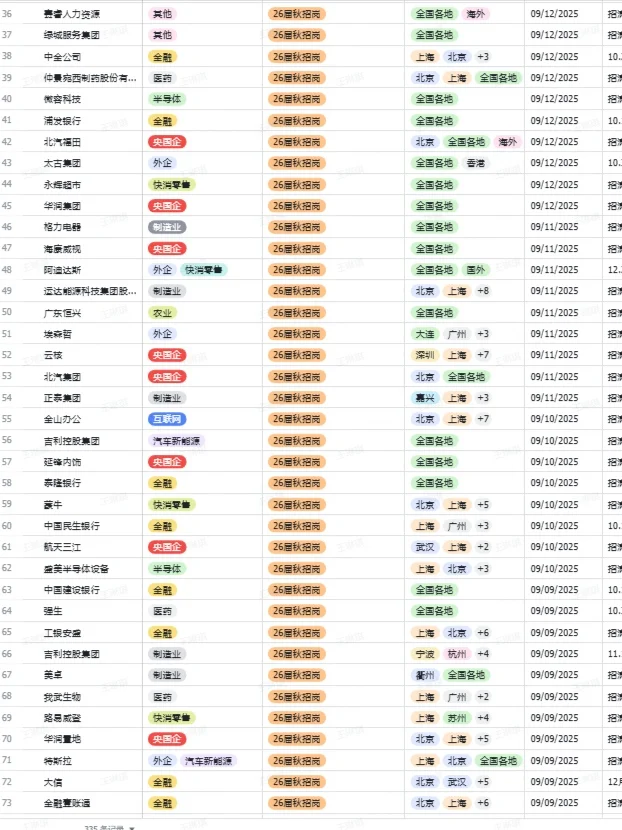Expand the +5 locations in 蒙牛 row

[483, 505]
